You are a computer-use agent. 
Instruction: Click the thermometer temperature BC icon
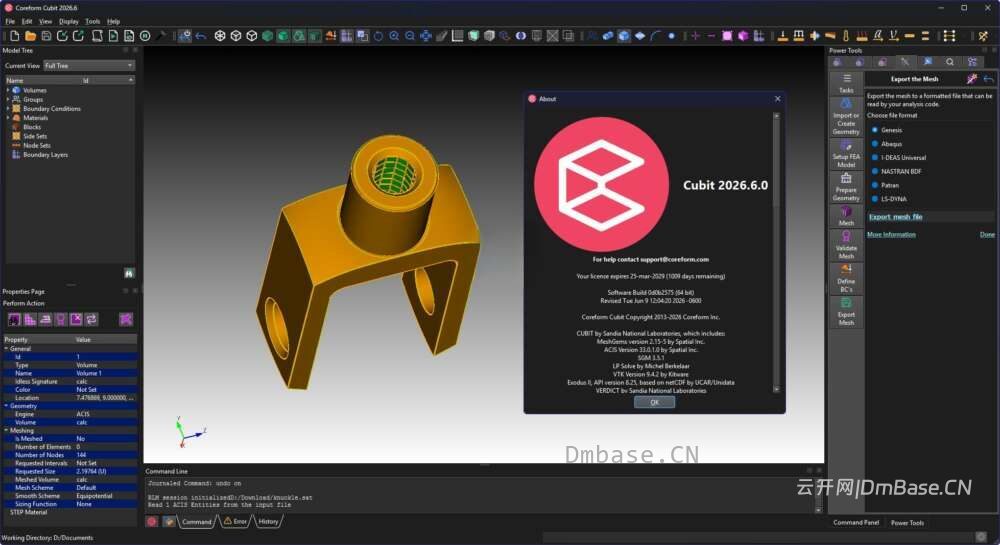click(846, 36)
